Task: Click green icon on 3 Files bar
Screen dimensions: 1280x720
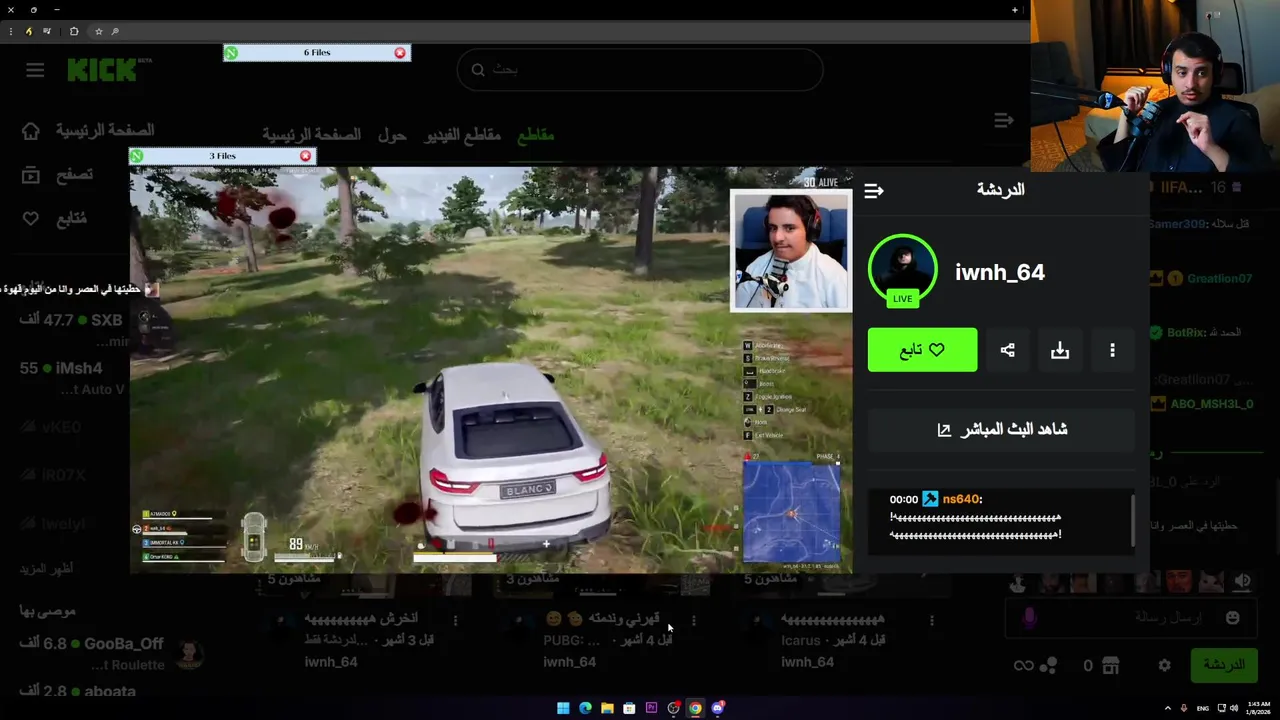Action: click(136, 156)
